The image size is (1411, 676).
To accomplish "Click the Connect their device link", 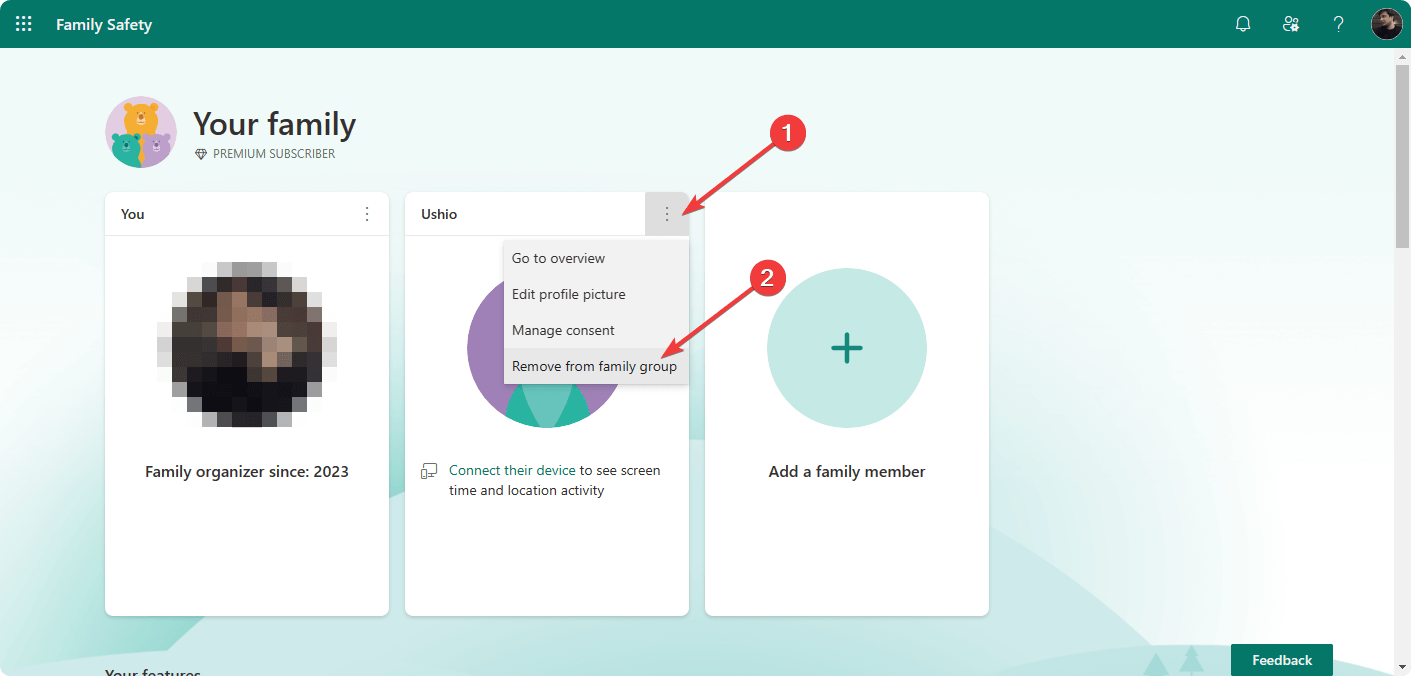I will click(512, 470).
